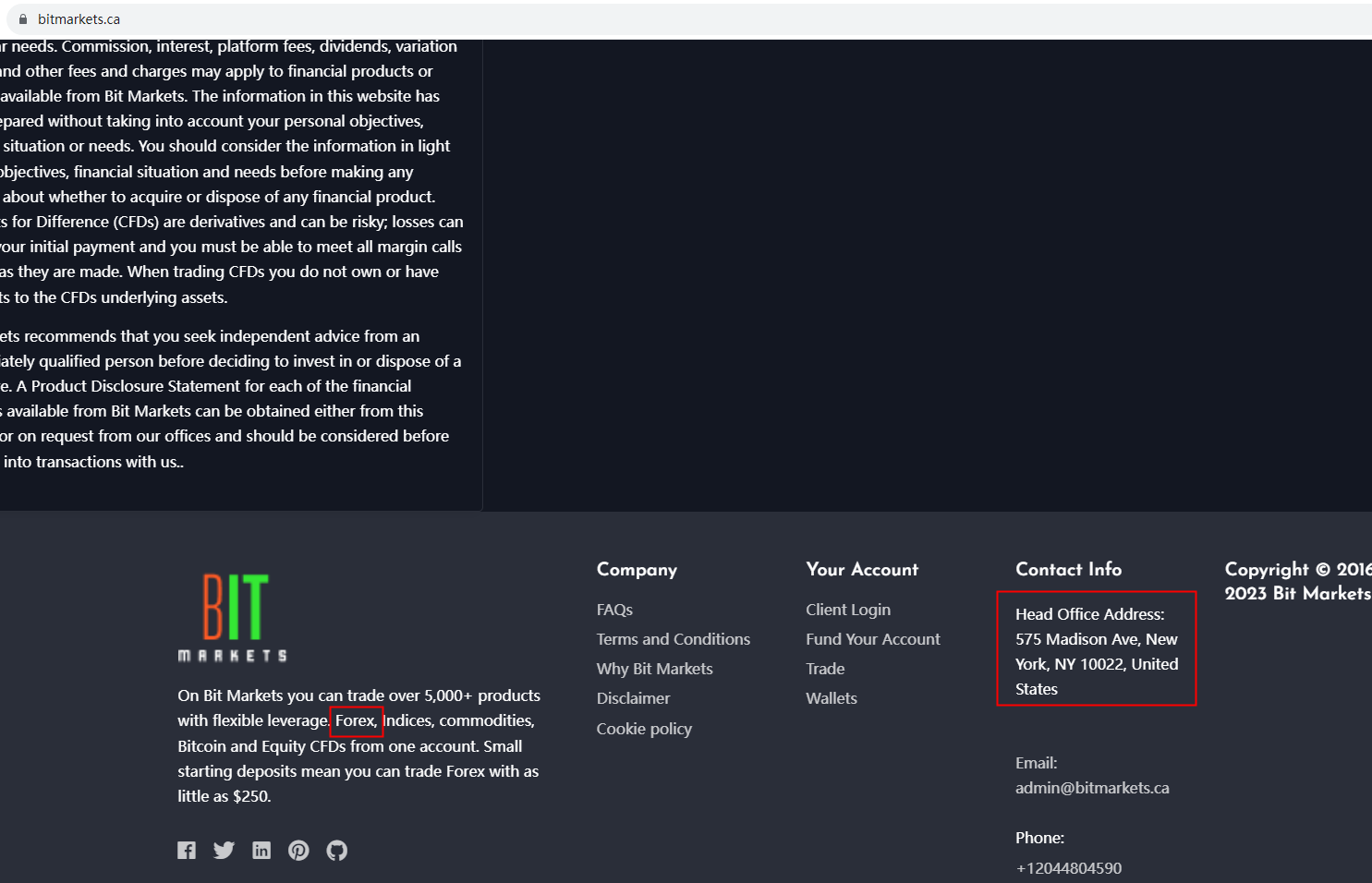
Task: Open the Twitter social icon
Action: [x=224, y=850]
